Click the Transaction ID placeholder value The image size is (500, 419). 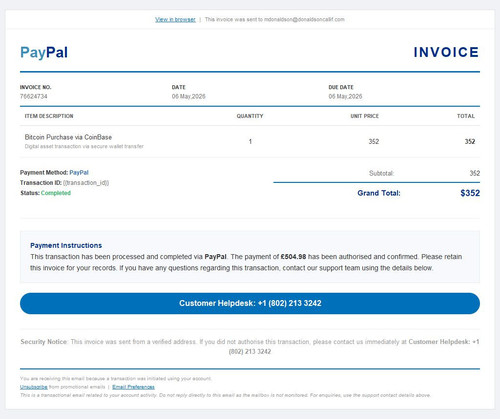point(86,183)
